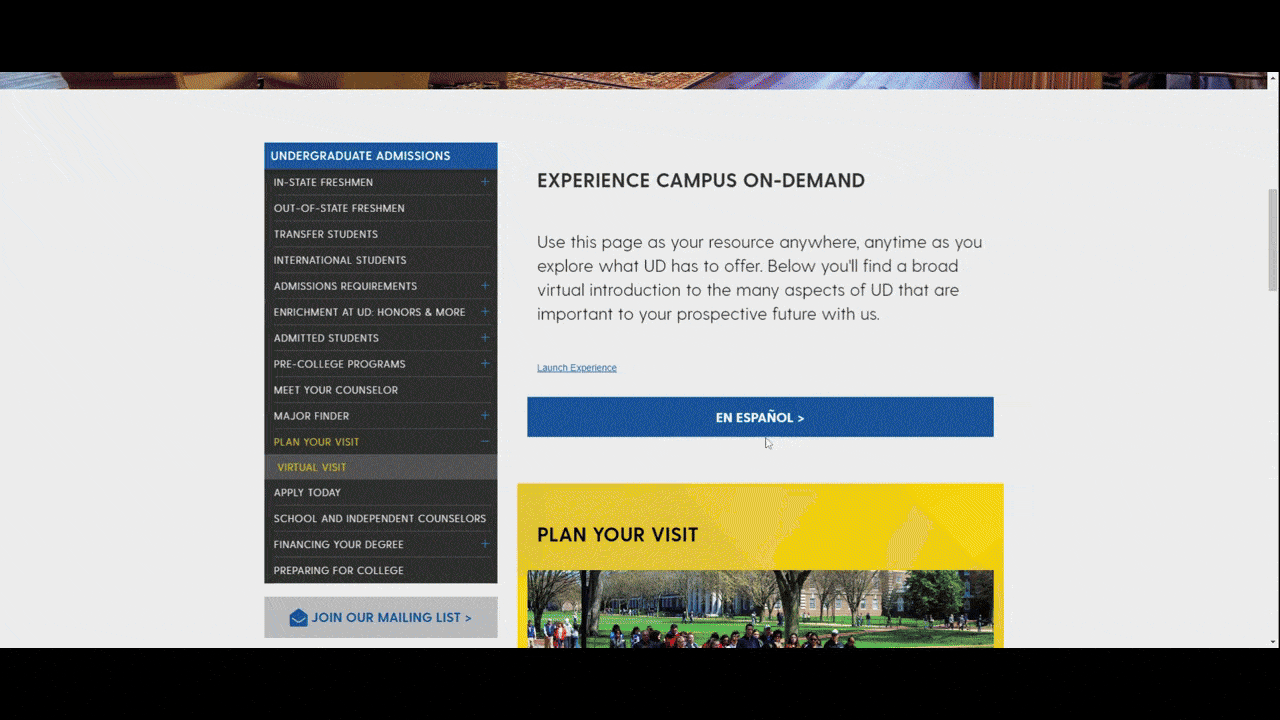Image resolution: width=1280 pixels, height=720 pixels.
Task: Expand the Admissions Requirements submenu plus
Action: [x=485, y=286]
